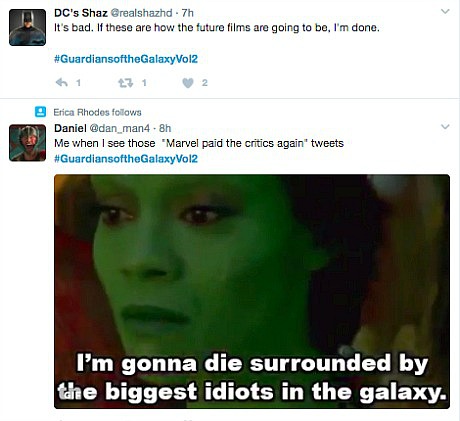
Task: Play the Gamora GIF in Daniel's tweet
Action: pyautogui.click(x=252, y=291)
